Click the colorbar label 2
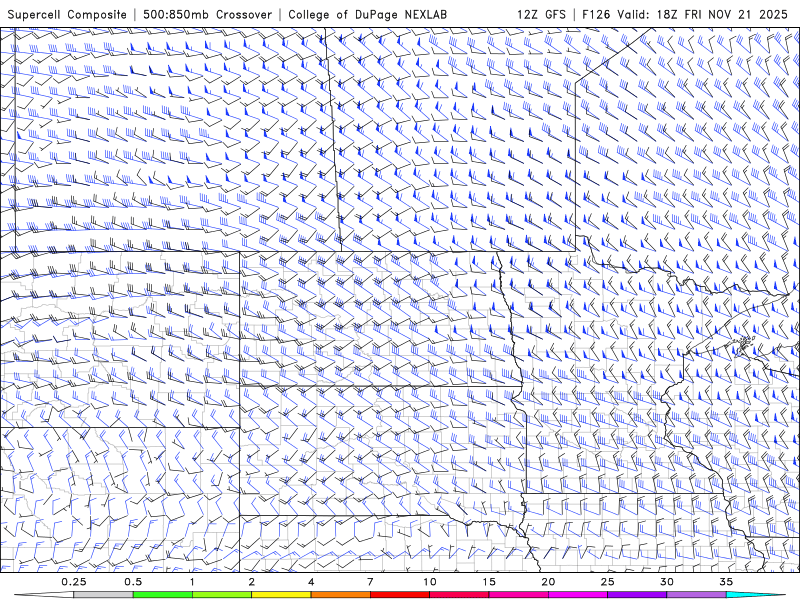The image size is (800, 600). click(252, 582)
